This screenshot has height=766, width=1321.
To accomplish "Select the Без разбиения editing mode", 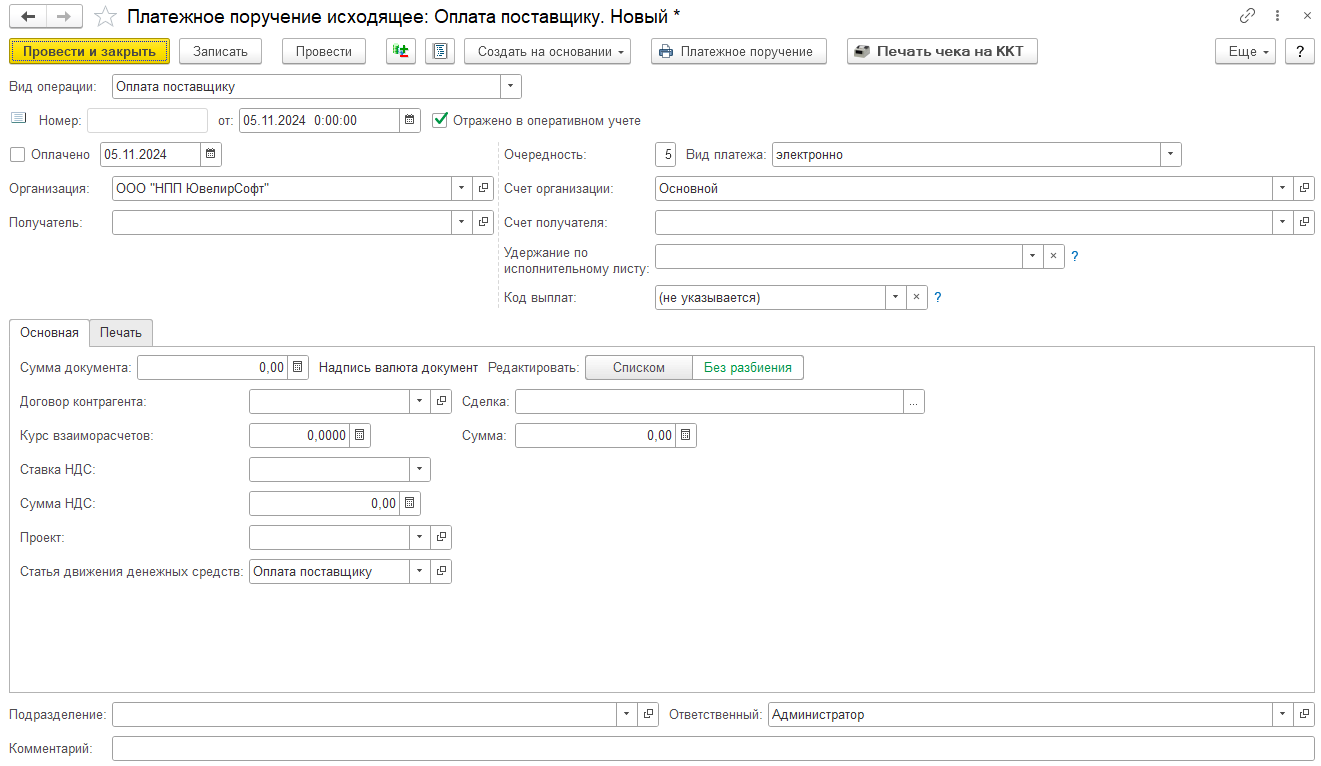I will (x=747, y=367).
